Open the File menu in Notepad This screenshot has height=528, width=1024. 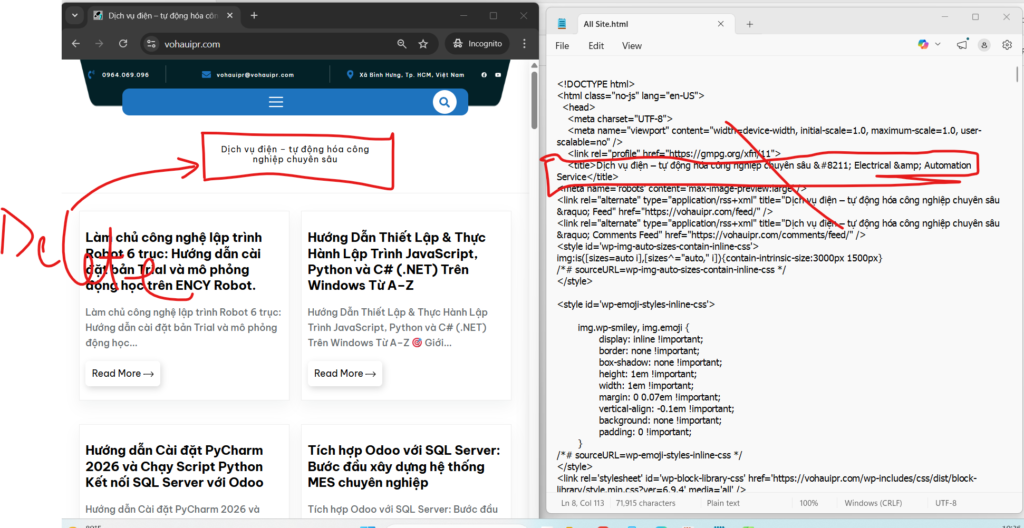[x=562, y=46]
